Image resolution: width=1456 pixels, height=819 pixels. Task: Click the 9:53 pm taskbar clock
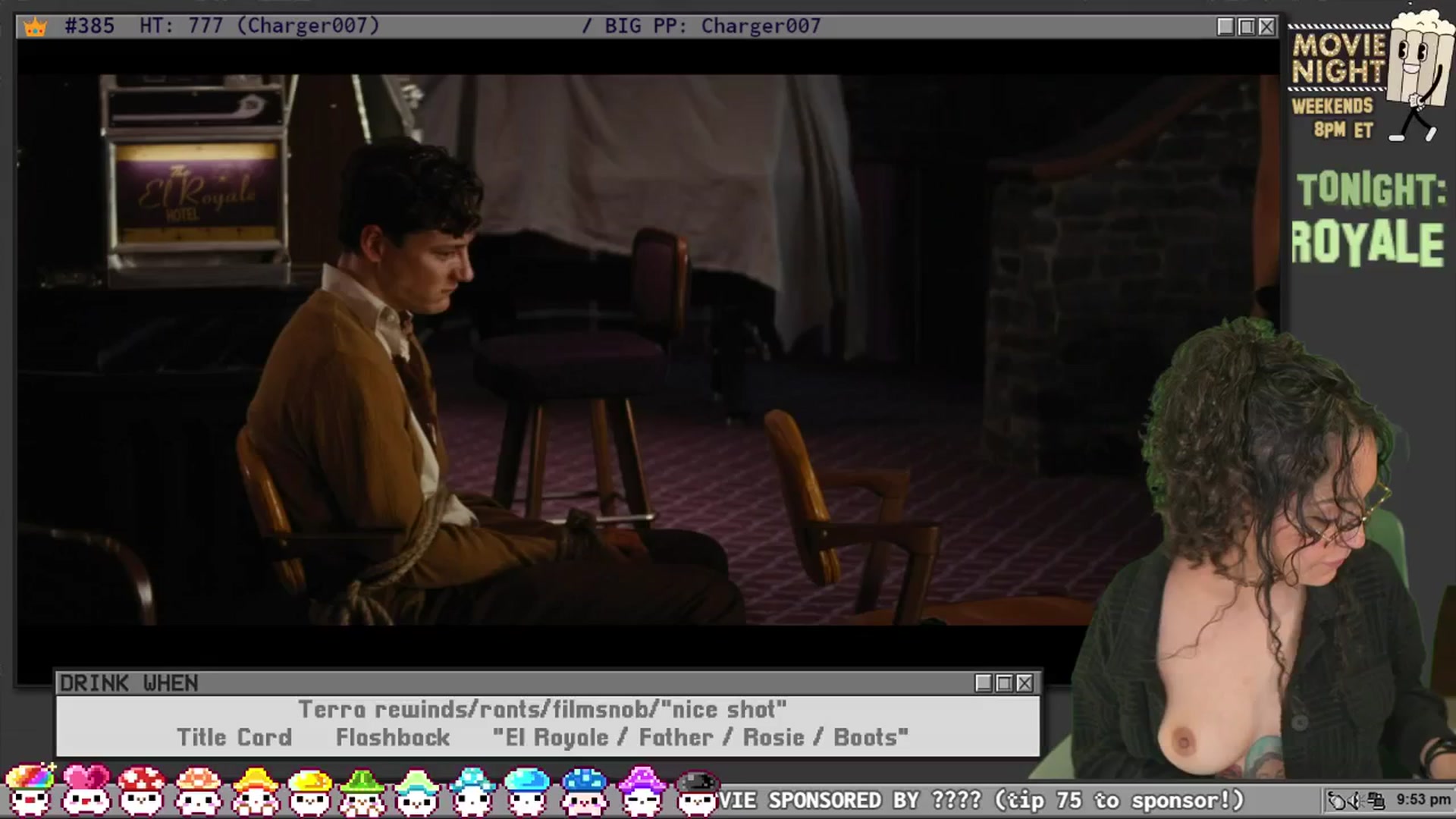click(1423, 799)
